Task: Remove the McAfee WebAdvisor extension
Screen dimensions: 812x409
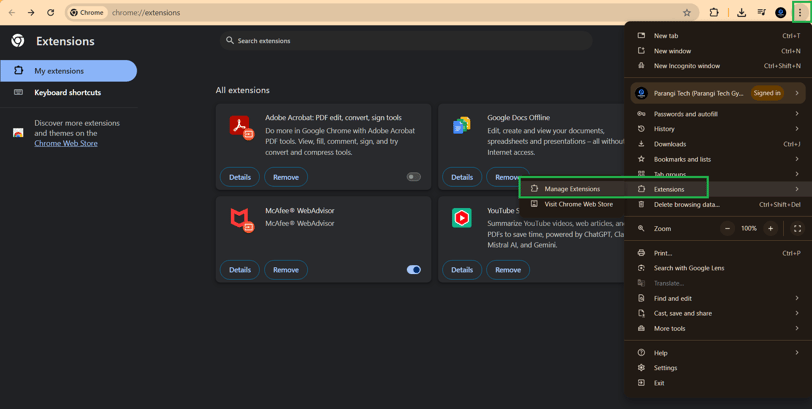Action: point(286,270)
